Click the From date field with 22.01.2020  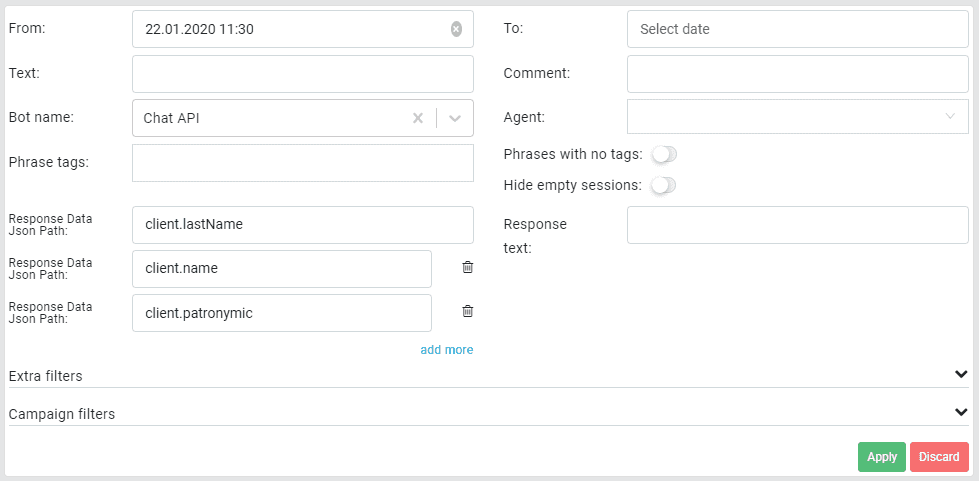click(290, 30)
